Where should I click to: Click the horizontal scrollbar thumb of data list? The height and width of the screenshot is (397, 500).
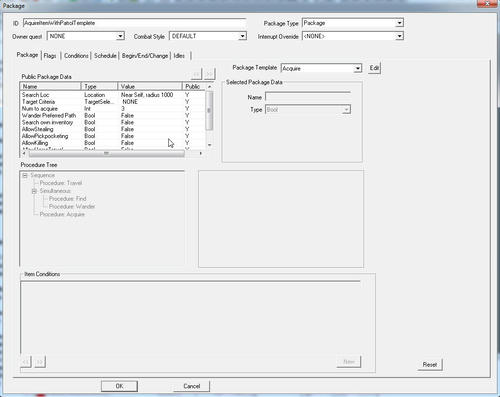[x=106, y=153]
